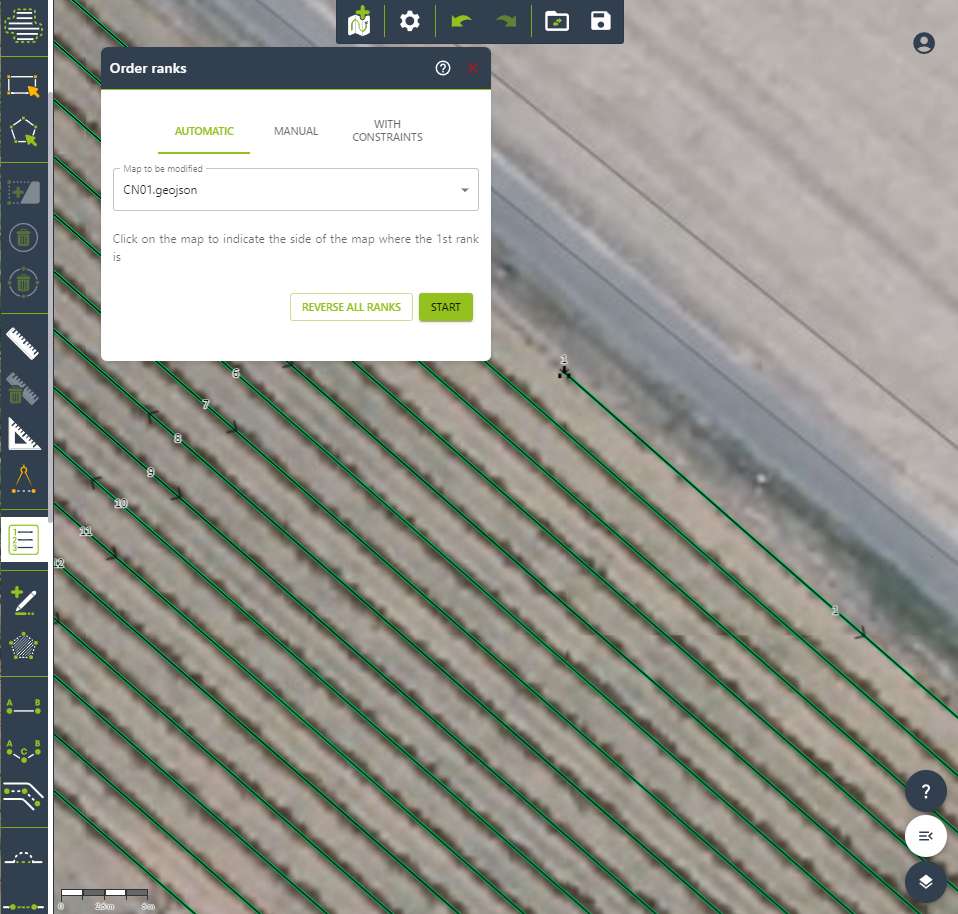
Task: Save the map with floppy disk icon
Action: [600, 21]
